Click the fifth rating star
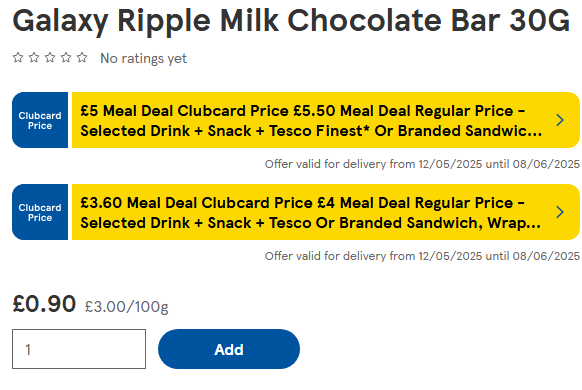Viewport: 582px width, 390px height. (x=82, y=58)
